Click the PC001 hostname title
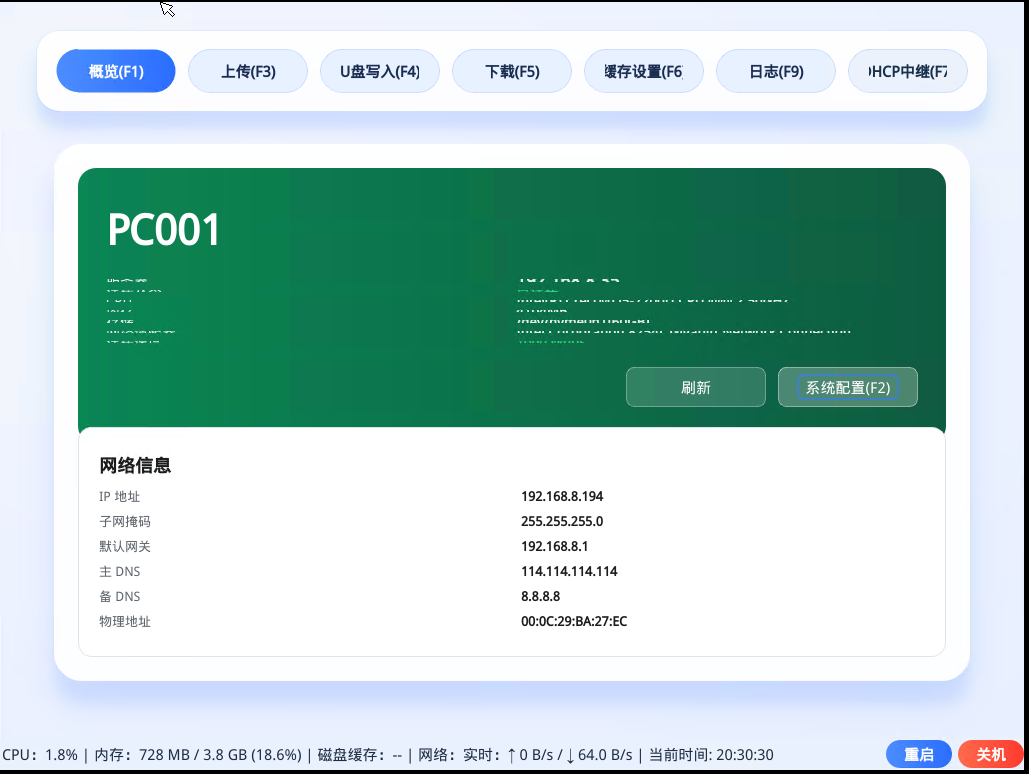 (164, 230)
